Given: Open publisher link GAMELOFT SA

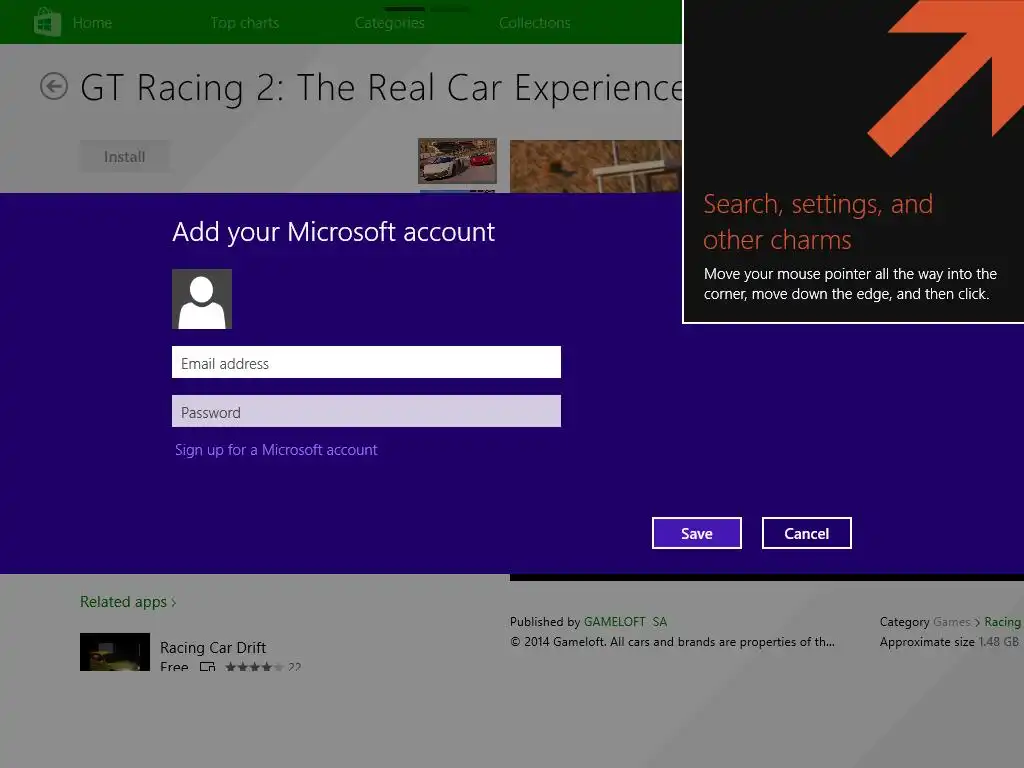Looking at the screenshot, I should point(626,622).
